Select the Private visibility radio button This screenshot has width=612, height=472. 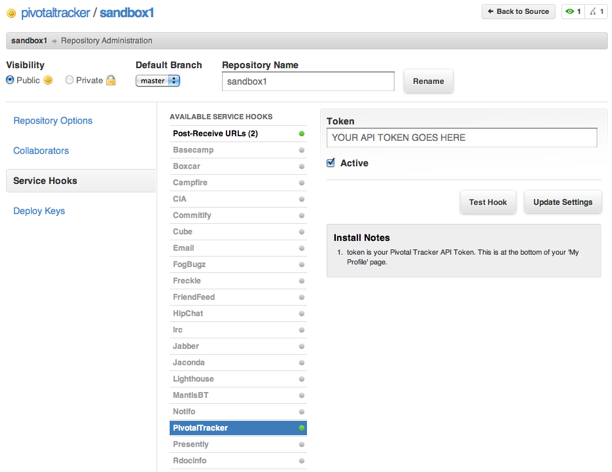pyautogui.click(x=69, y=80)
